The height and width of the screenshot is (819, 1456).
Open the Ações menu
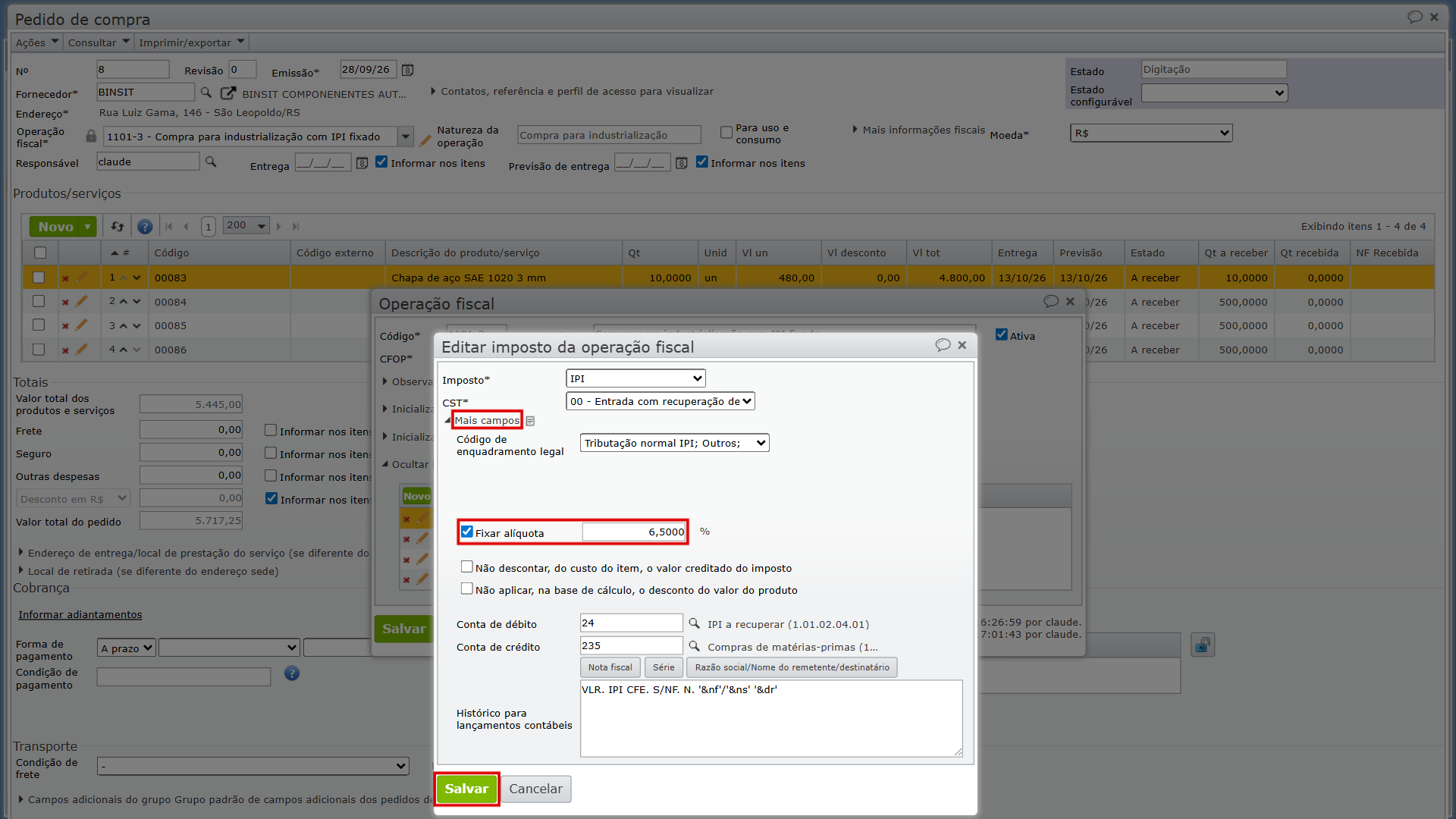click(x=37, y=42)
